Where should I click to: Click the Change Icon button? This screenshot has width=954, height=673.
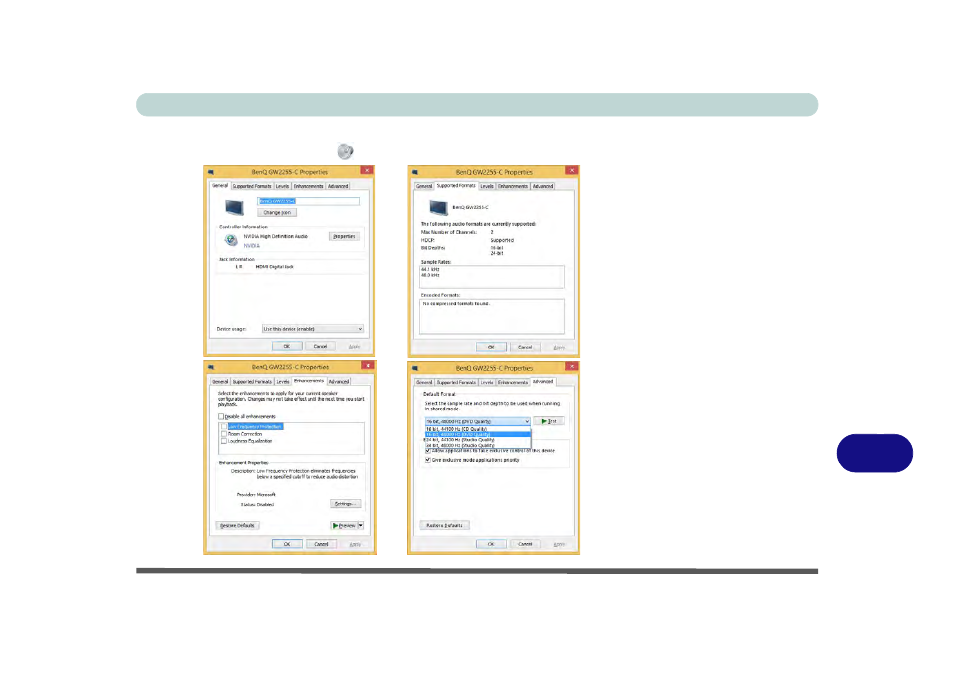(x=277, y=212)
